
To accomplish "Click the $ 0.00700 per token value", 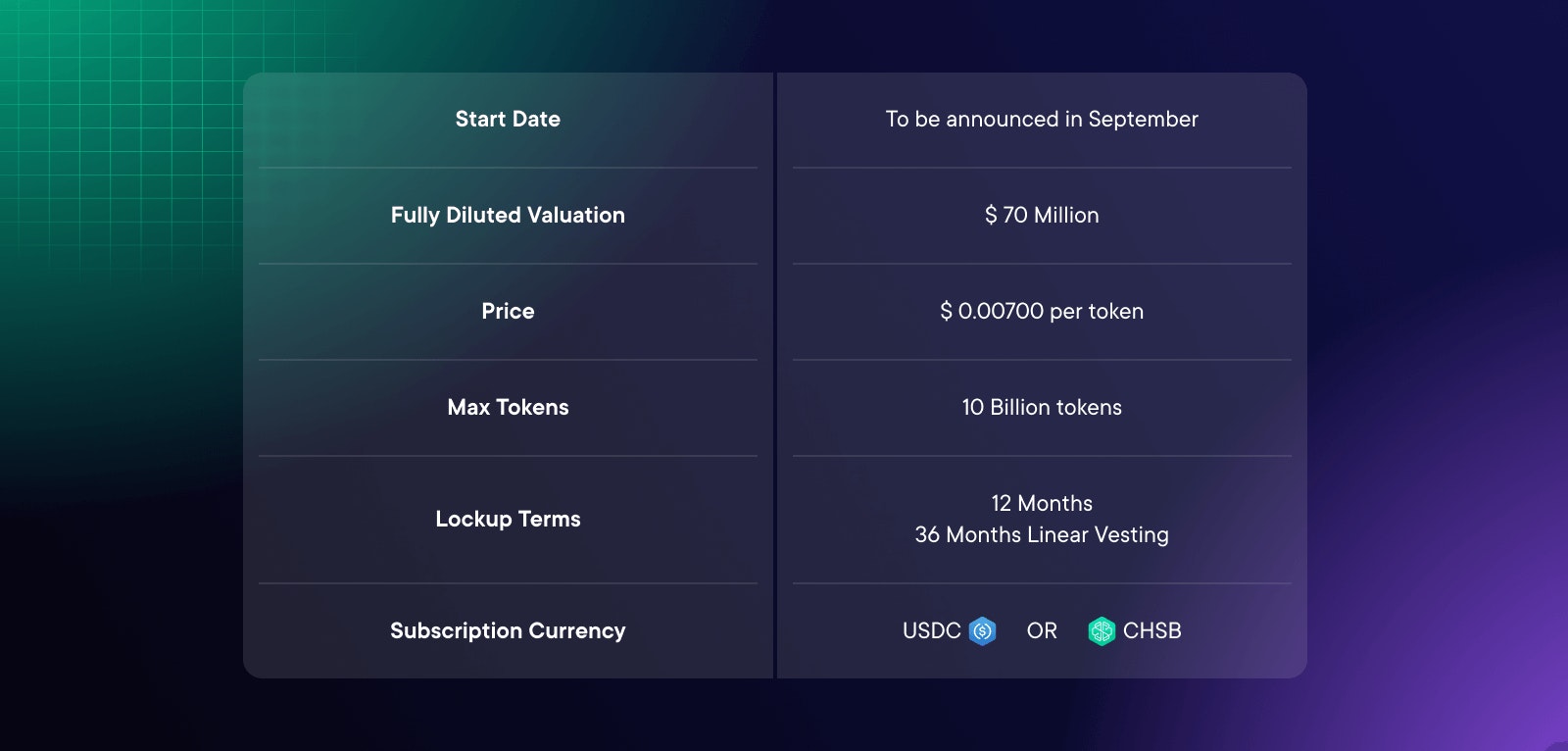I will tap(1042, 311).
